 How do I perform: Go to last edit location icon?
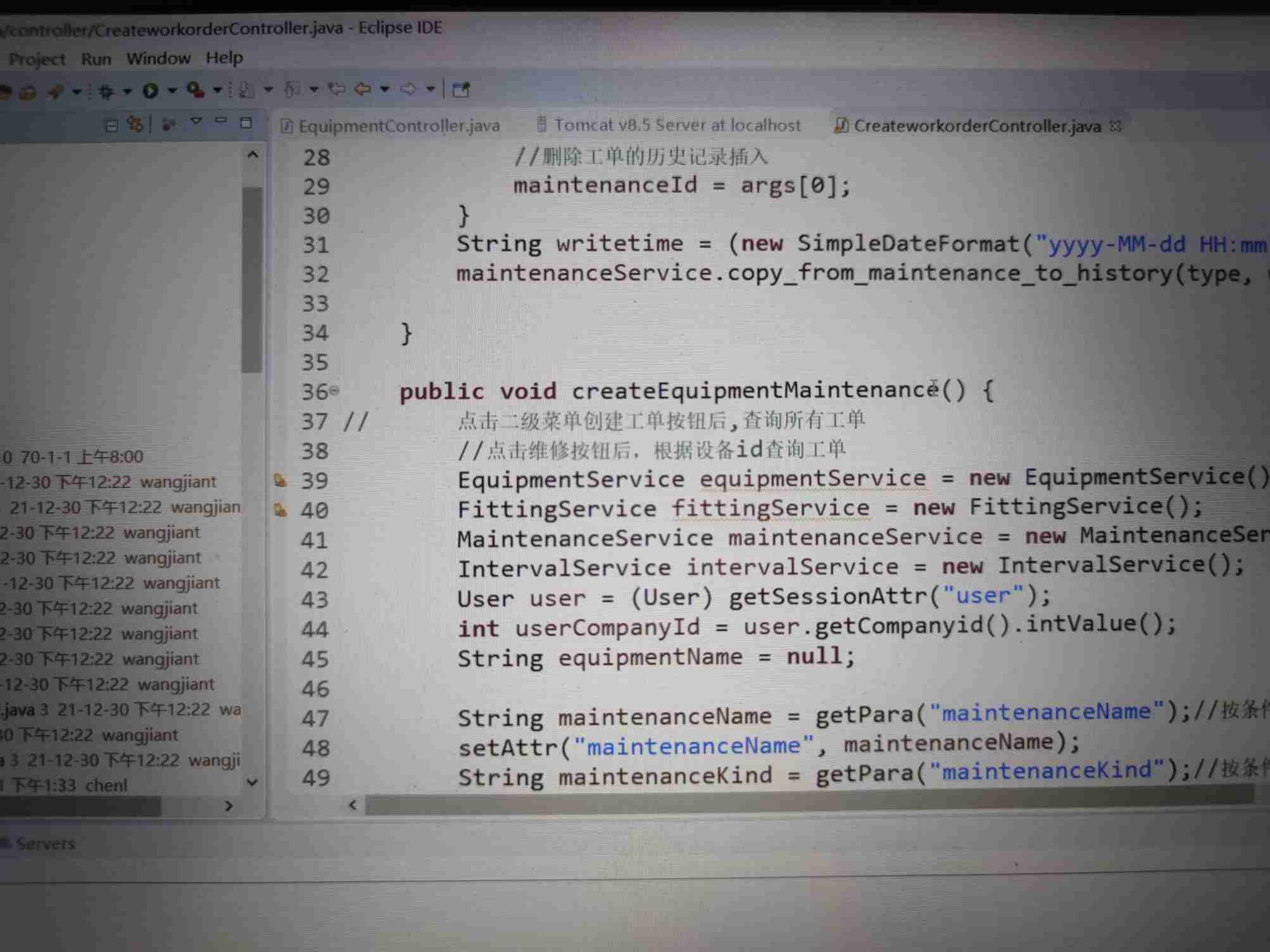tap(336, 89)
